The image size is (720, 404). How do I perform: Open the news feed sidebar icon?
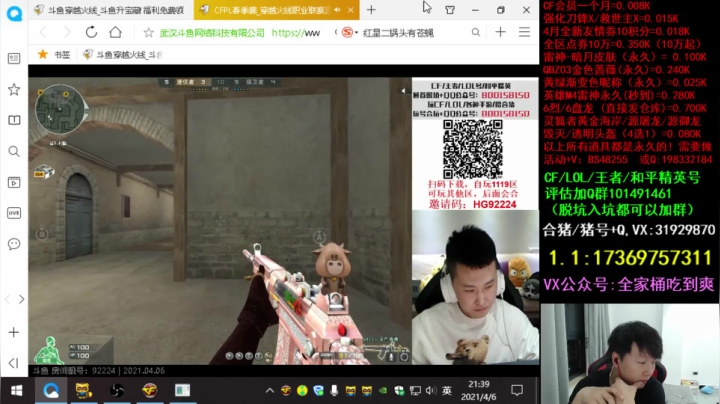click(14, 59)
